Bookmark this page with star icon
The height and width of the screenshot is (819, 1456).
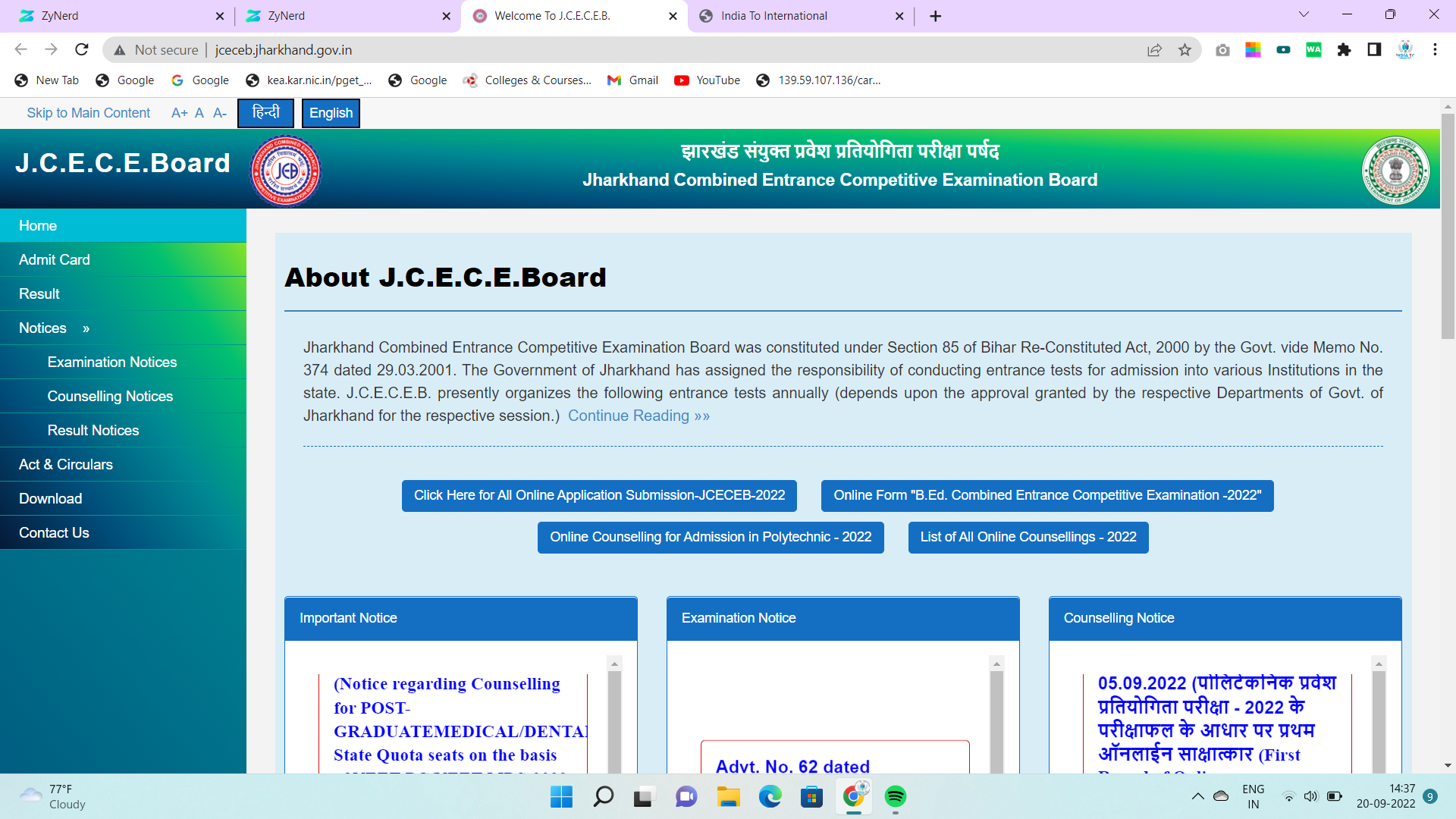[x=1185, y=50]
